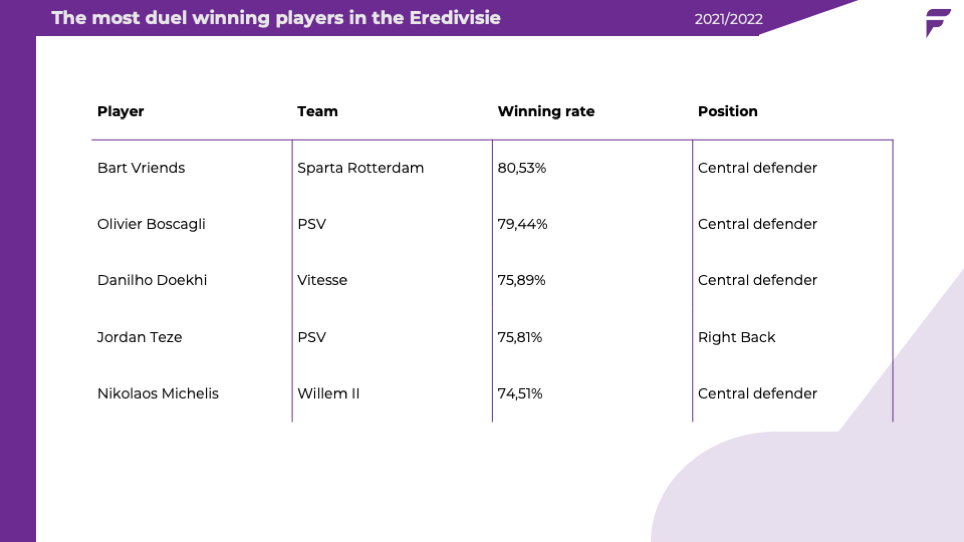Click the Position column header
The width and height of the screenshot is (964, 542).
point(727,111)
